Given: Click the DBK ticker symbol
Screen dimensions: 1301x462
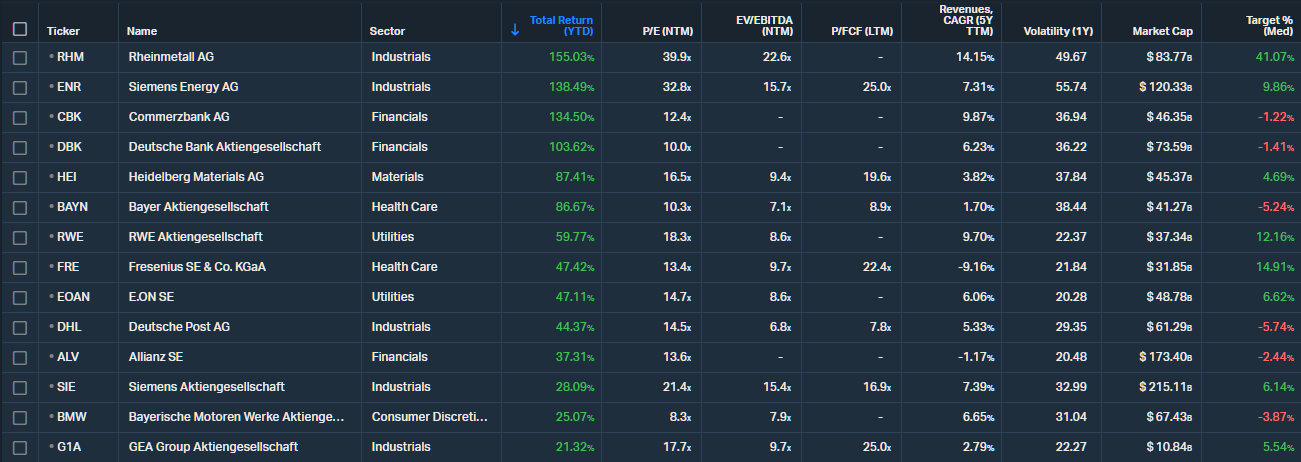Looking at the screenshot, I should coord(71,147).
